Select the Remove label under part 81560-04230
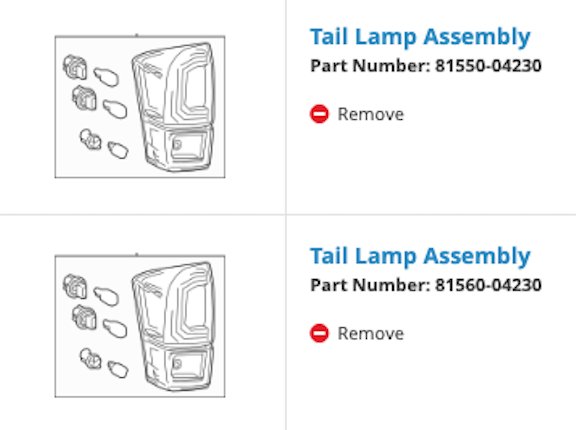 tap(371, 333)
